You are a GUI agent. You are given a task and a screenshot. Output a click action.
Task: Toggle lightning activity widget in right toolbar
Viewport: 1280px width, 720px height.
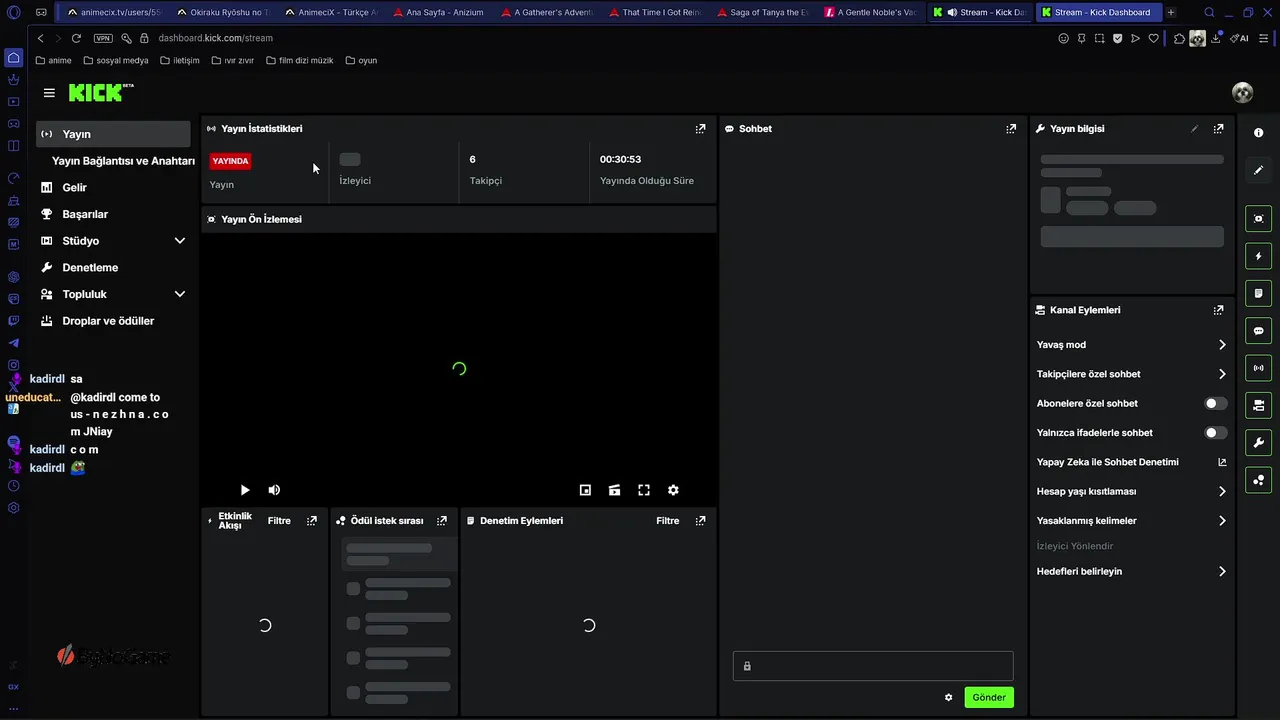(x=1258, y=256)
